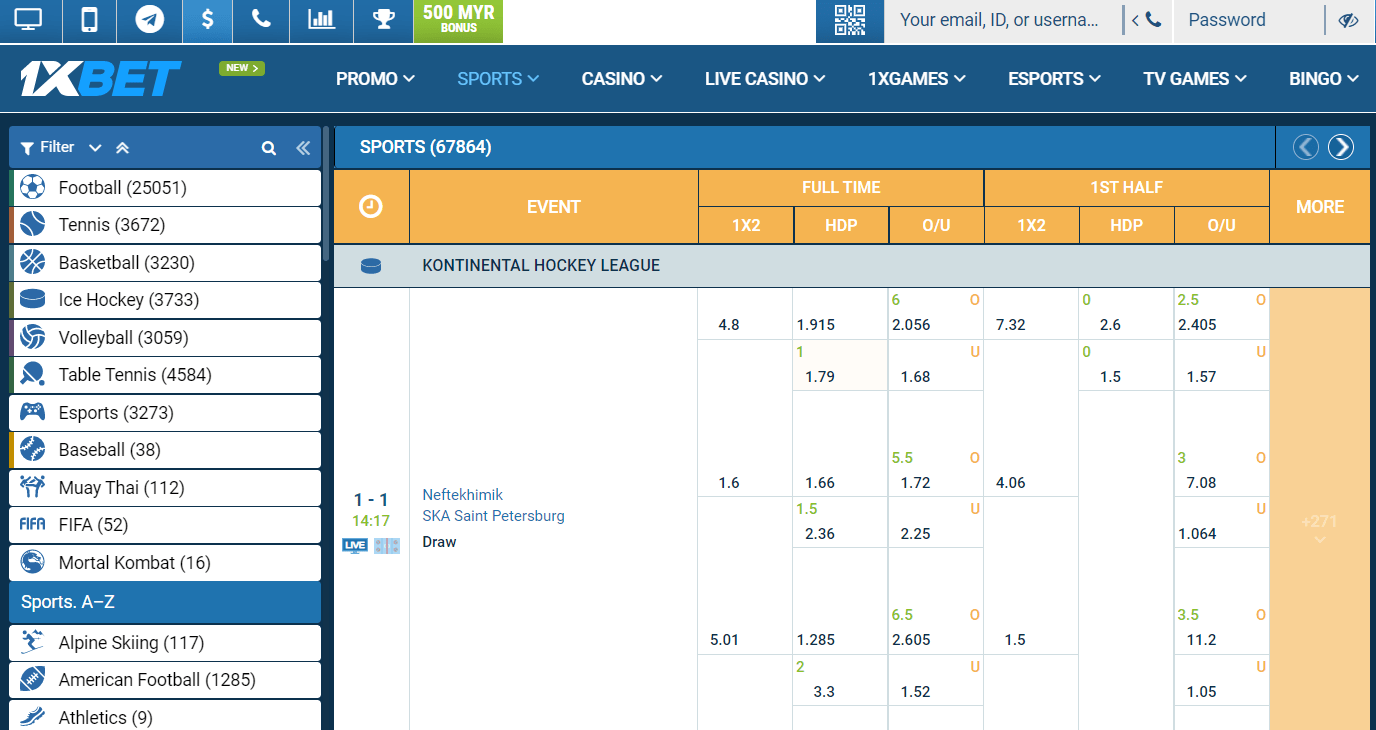
Task: Open the QR code login icon
Action: pos(849,20)
